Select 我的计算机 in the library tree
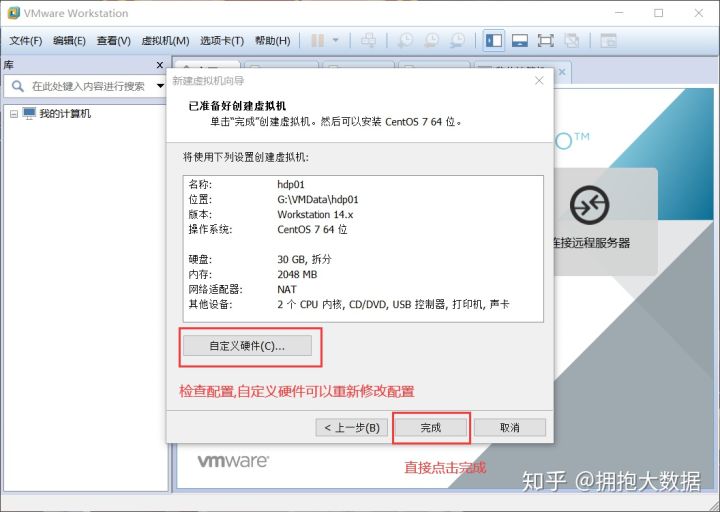This screenshot has height=512, width=720. pos(65,113)
